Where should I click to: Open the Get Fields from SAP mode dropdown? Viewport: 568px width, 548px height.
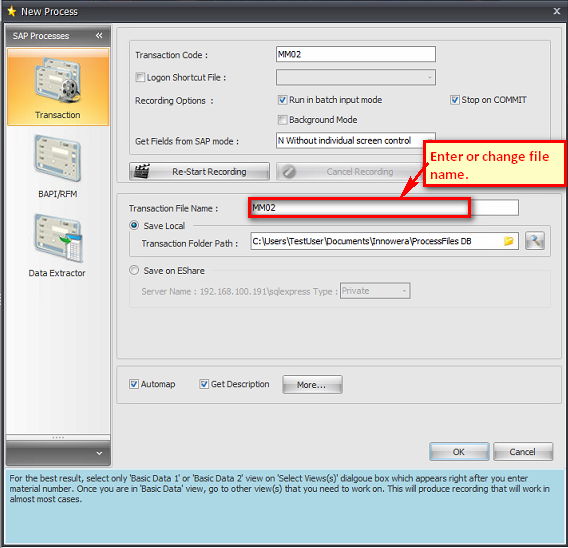coord(355,141)
